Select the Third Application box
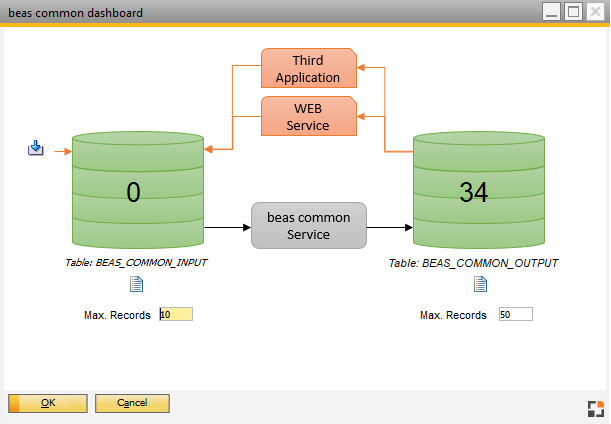Image resolution: width=611 pixels, height=424 pixels. pyautogui.click(x=309, y=69)
